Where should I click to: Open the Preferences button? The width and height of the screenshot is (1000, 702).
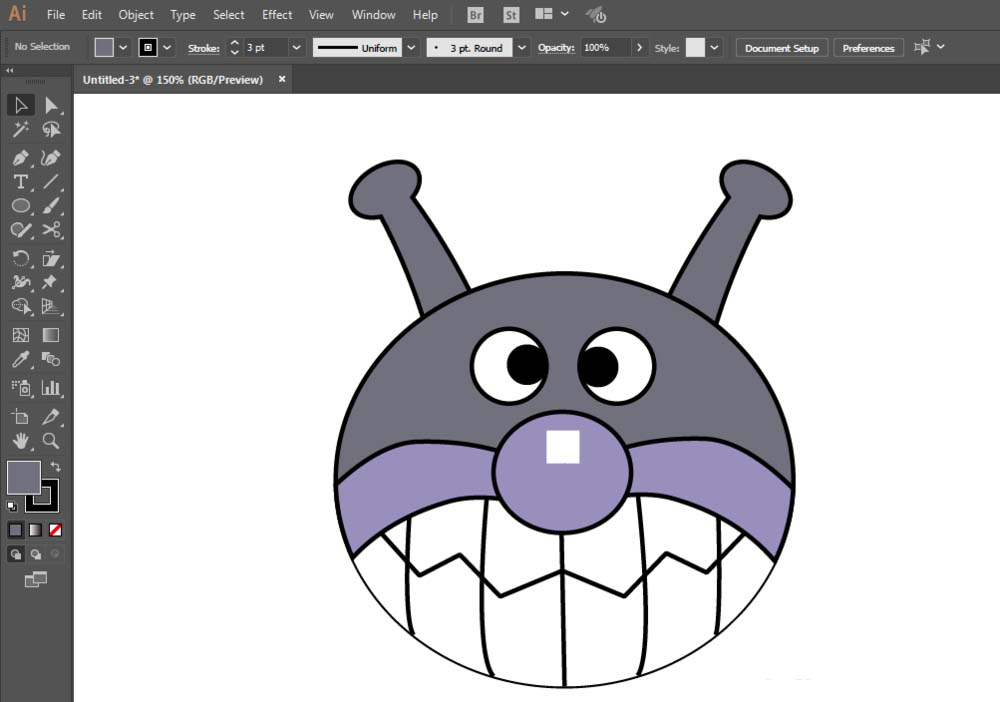(867, 48)
